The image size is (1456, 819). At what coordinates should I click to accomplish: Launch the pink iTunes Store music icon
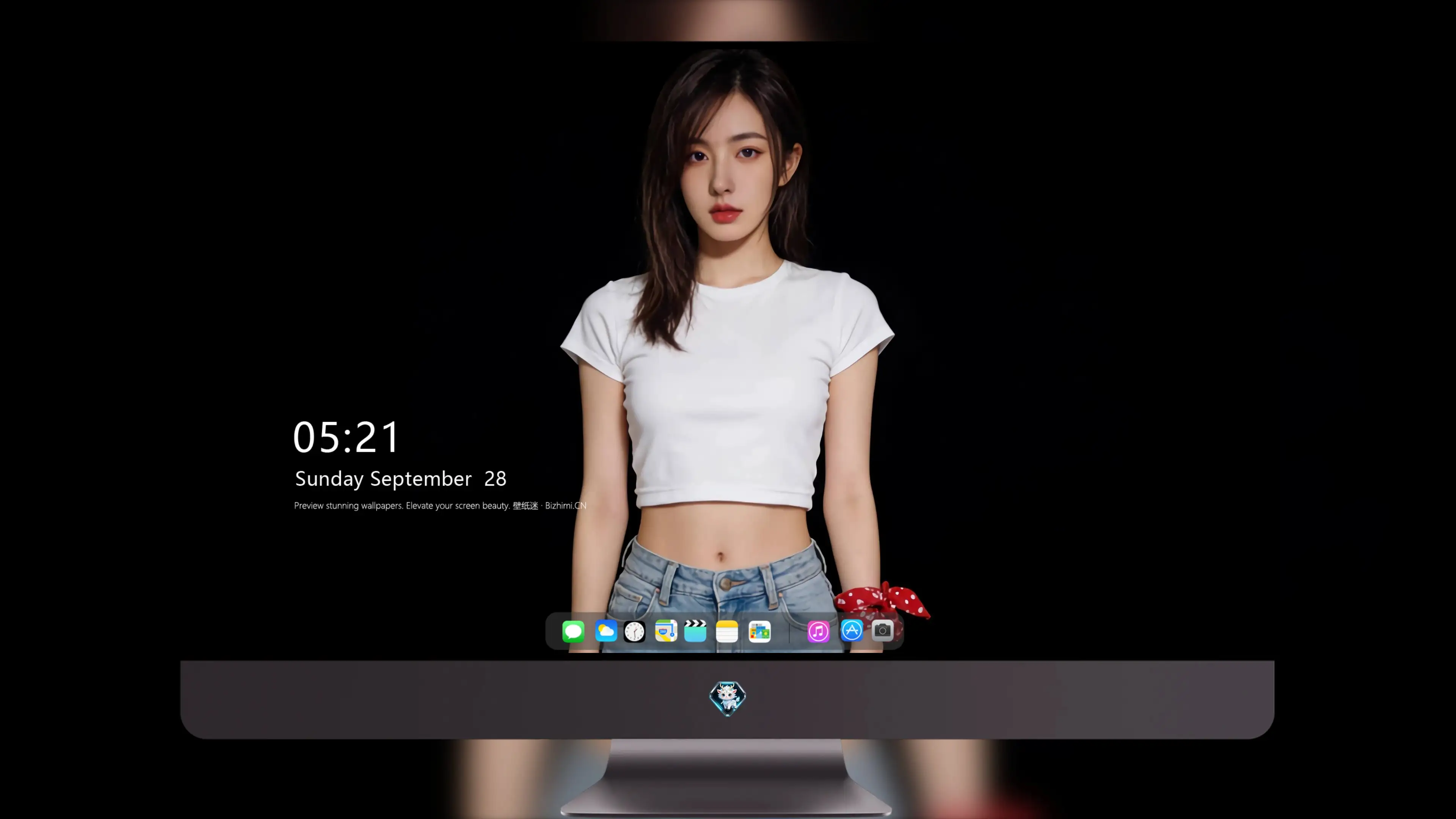[819, 631]
